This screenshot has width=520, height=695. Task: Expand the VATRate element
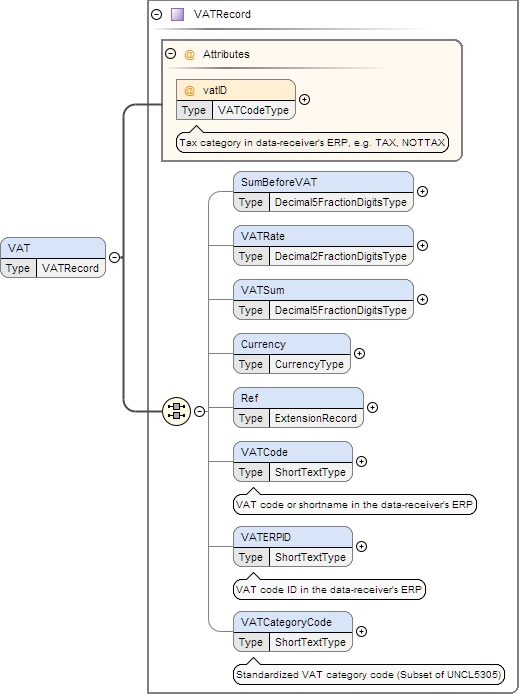[422, 246]
